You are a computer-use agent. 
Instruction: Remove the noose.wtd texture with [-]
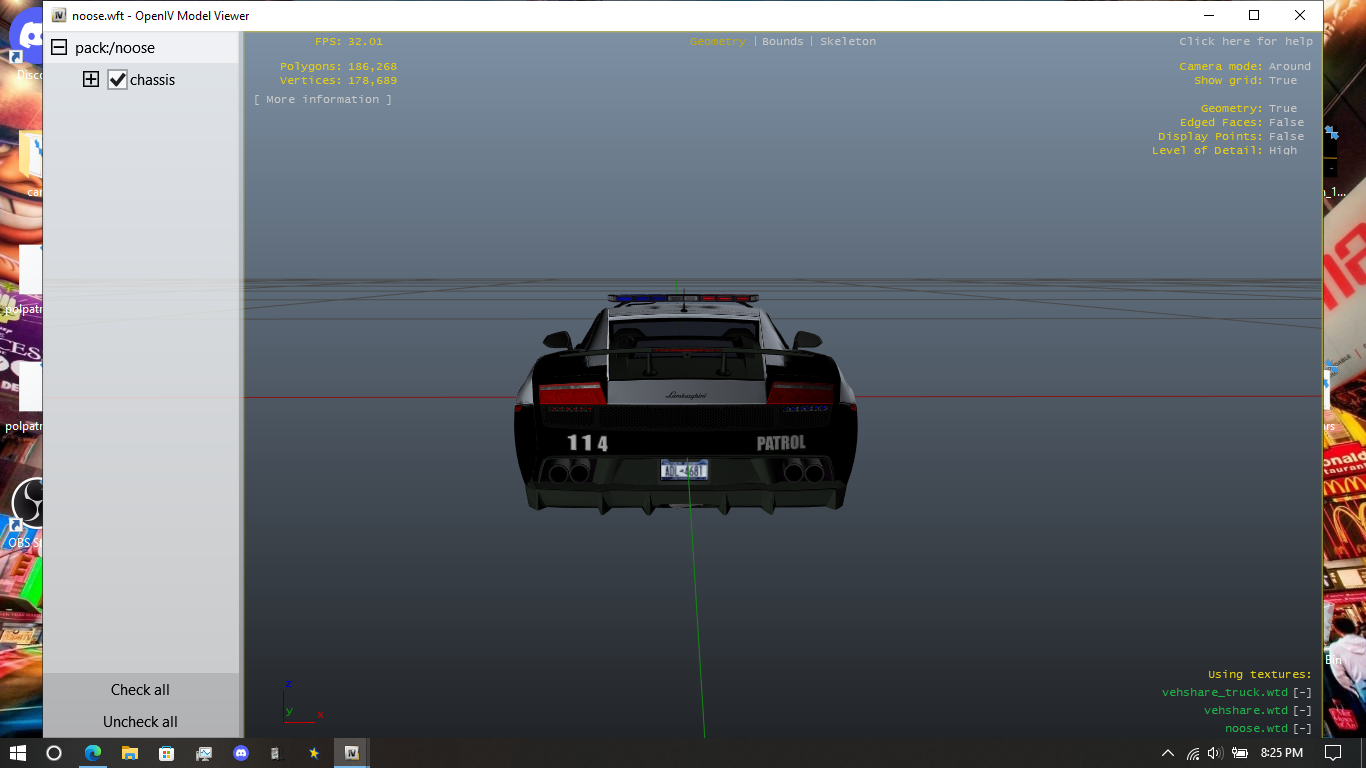click(1302, 729)
